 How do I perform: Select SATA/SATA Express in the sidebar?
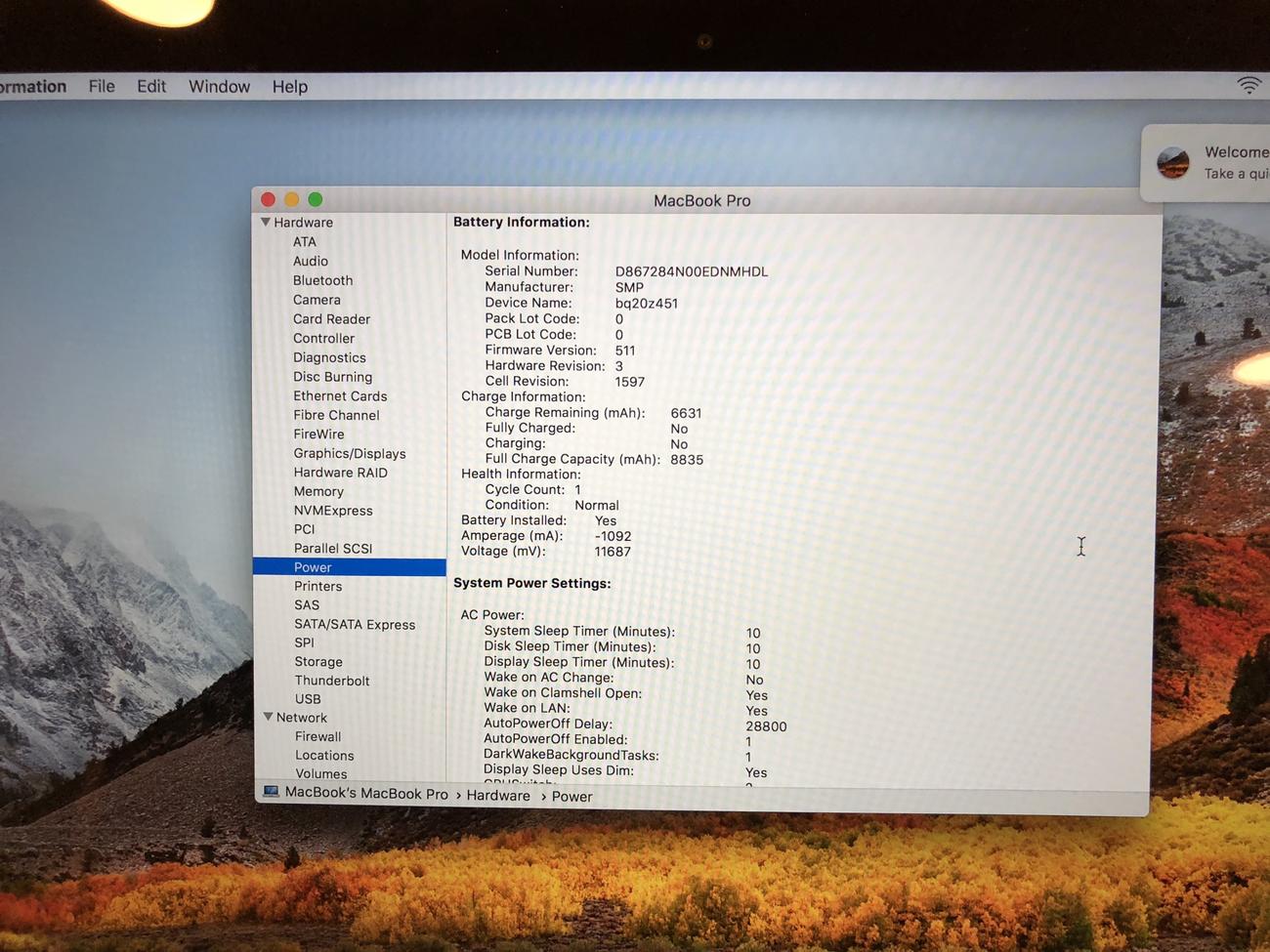(x=355, y=625)
